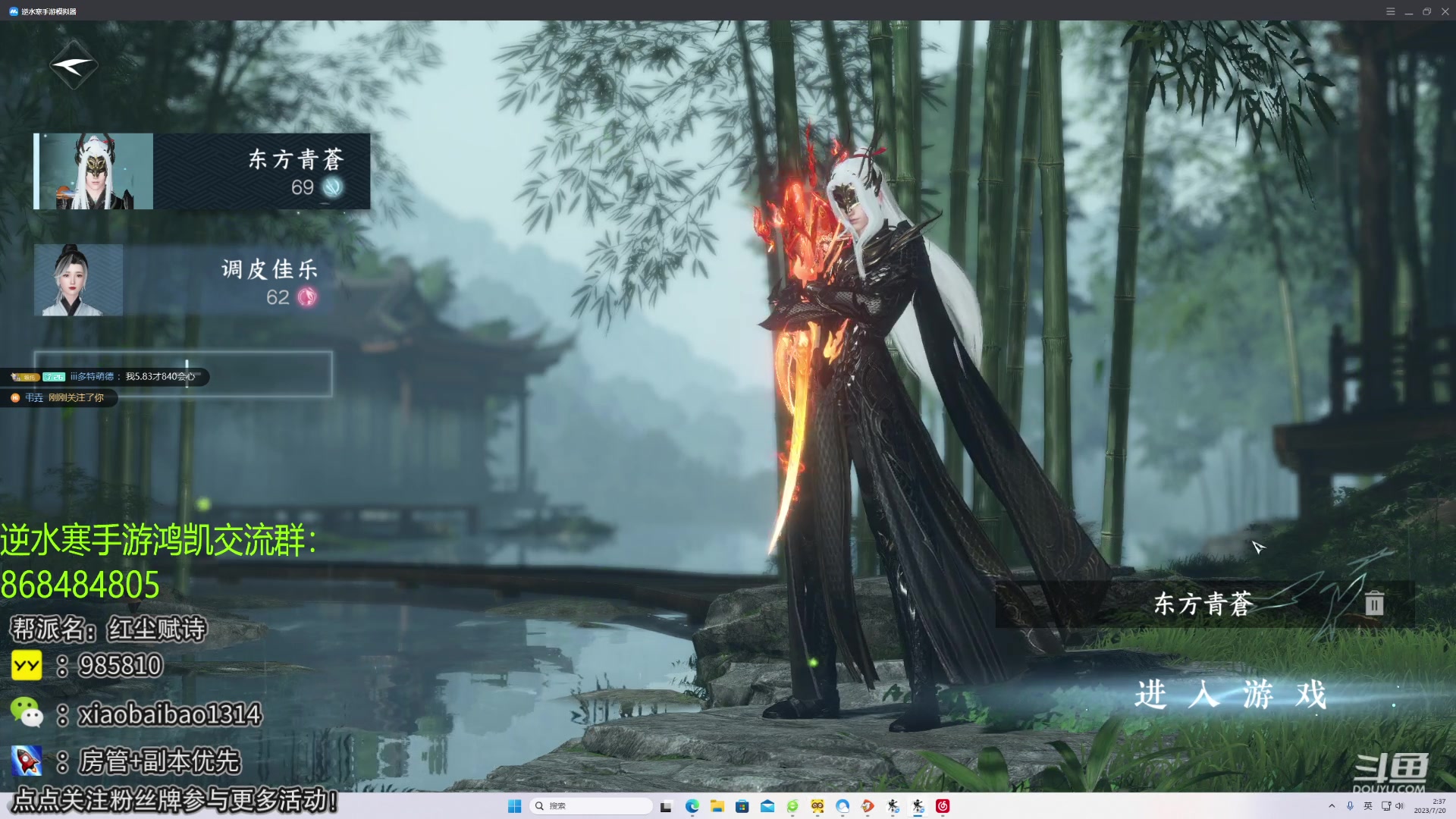Open the blue cloud app taskbar icon

[843, 806]
